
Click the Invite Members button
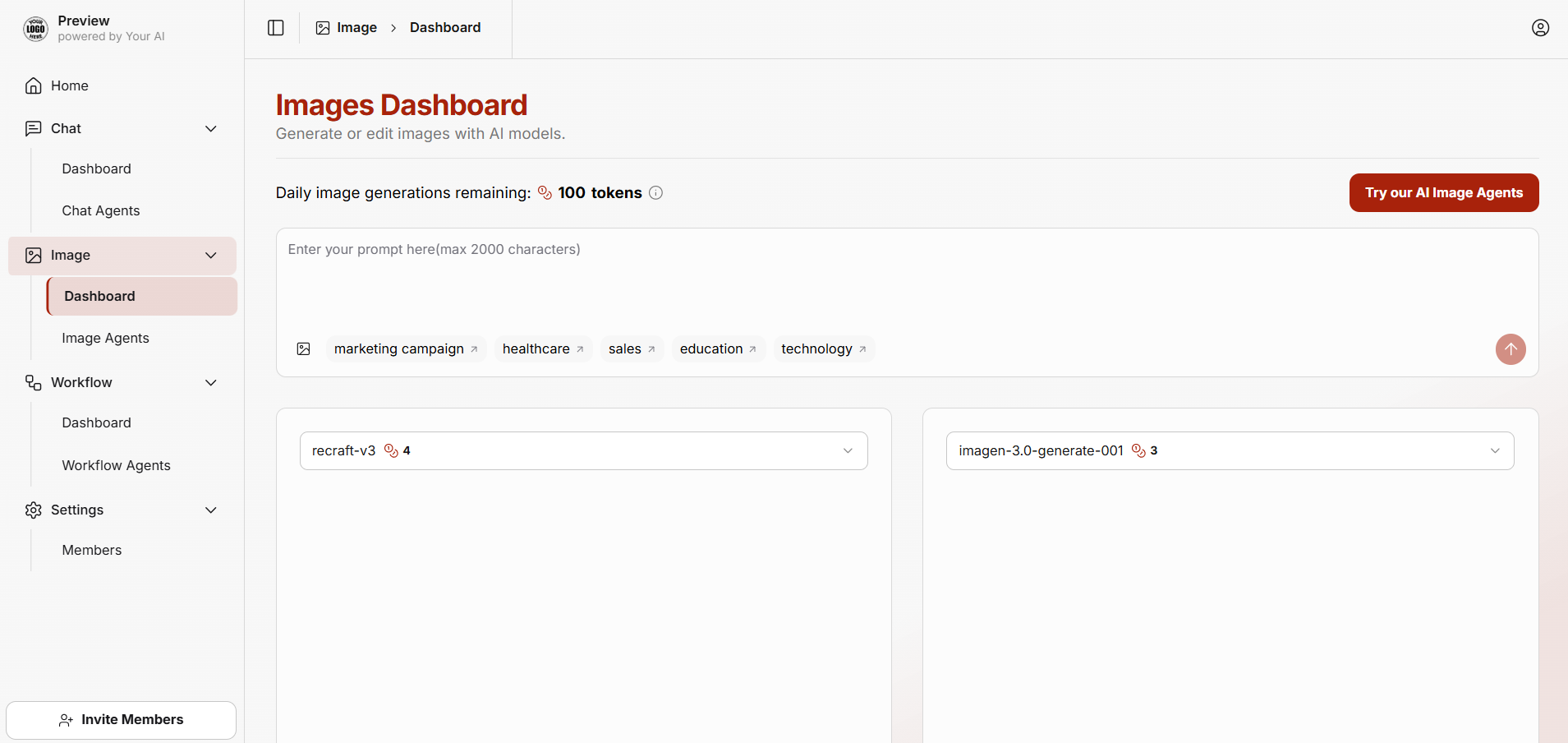point(122,720)
